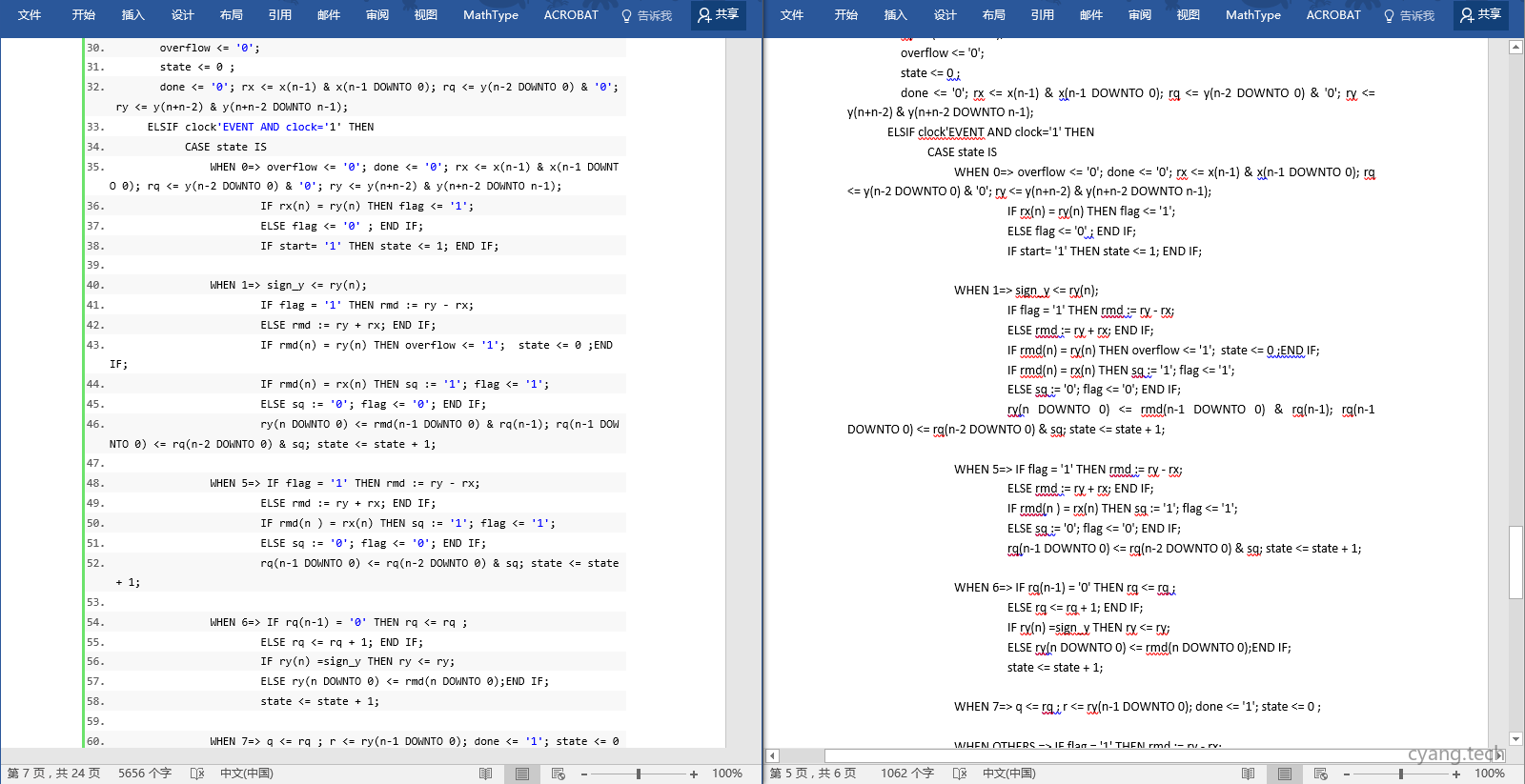Zoom out using minus icon in left window
This screenshot has height=784, width=1525.
pos(584,774)
